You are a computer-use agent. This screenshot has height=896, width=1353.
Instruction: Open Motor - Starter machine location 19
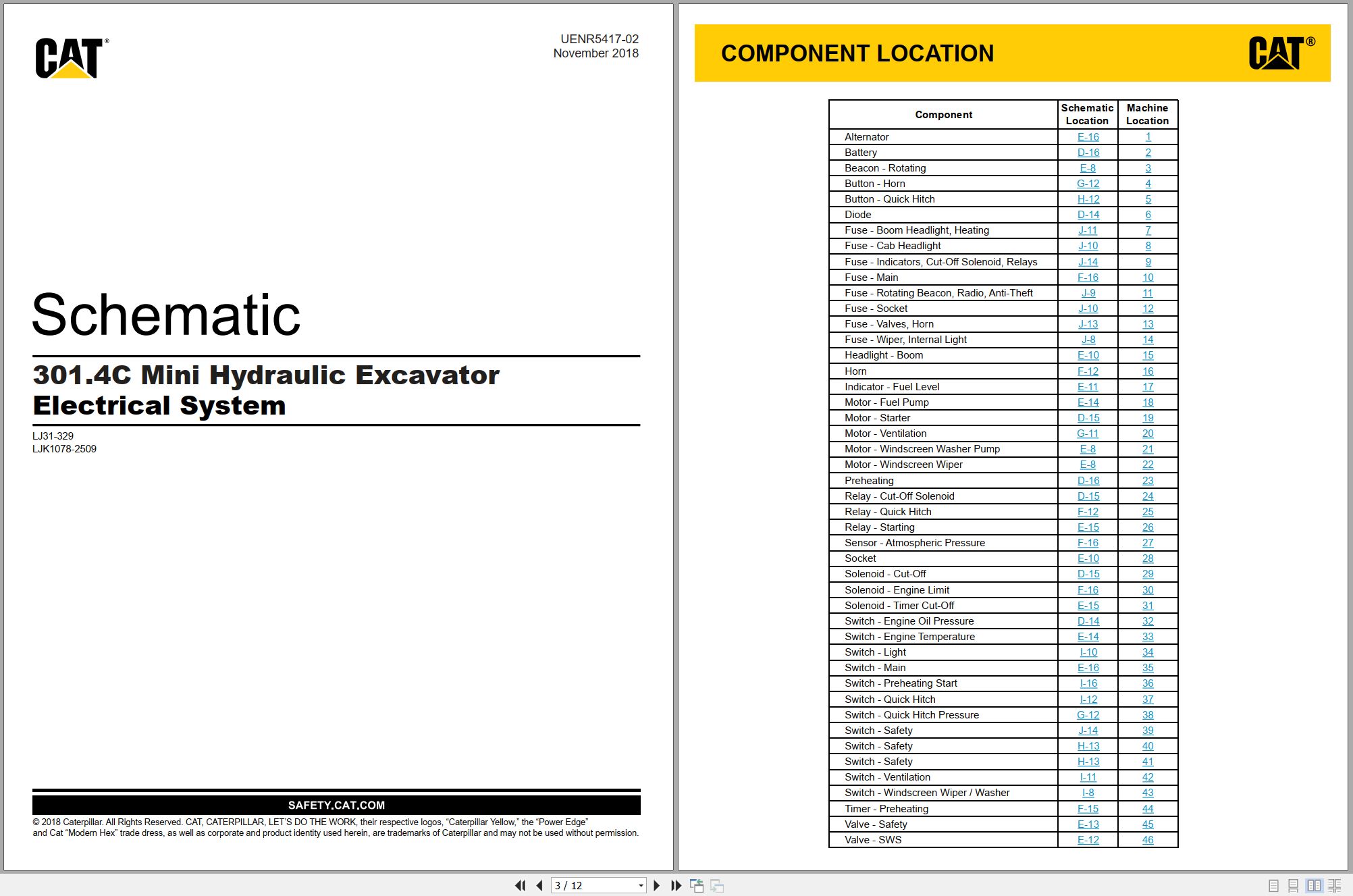(x=1148, y=418)
